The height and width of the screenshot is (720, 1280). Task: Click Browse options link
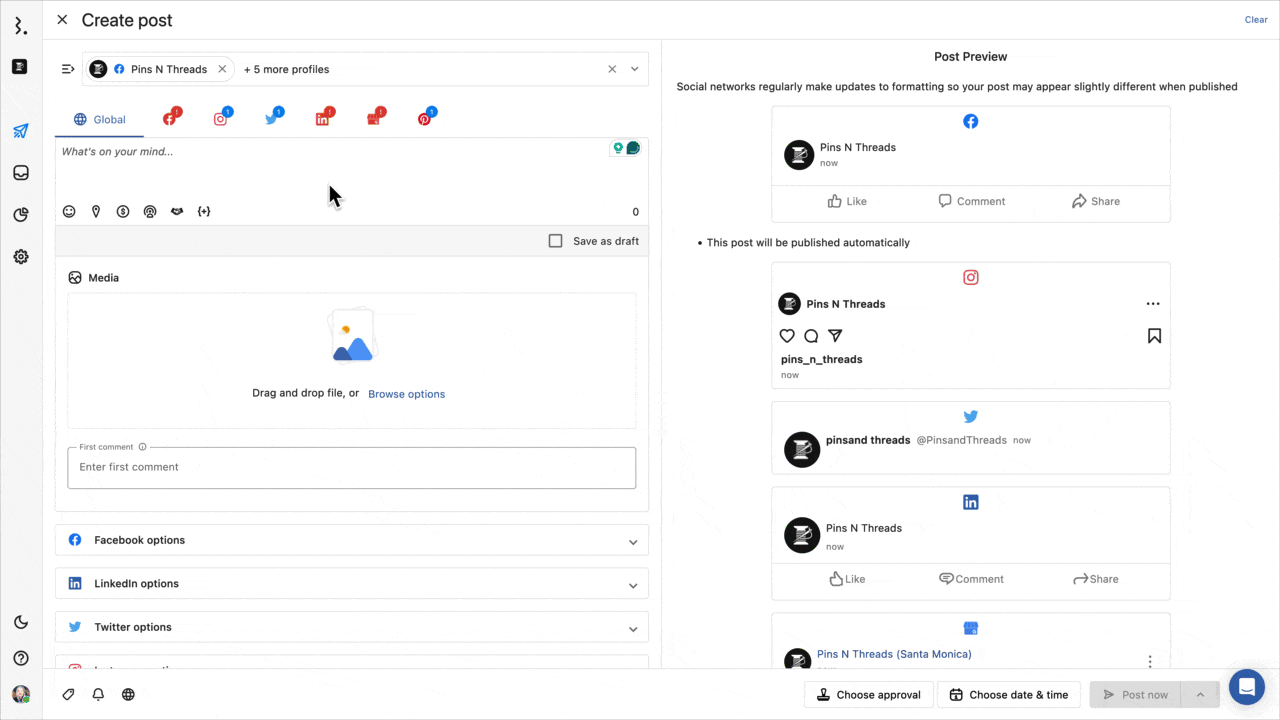(406, 394)
